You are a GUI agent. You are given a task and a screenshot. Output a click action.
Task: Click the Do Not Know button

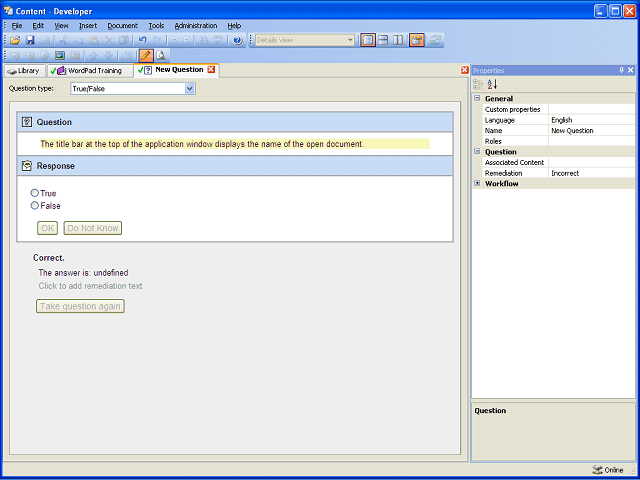click(93, 228)
